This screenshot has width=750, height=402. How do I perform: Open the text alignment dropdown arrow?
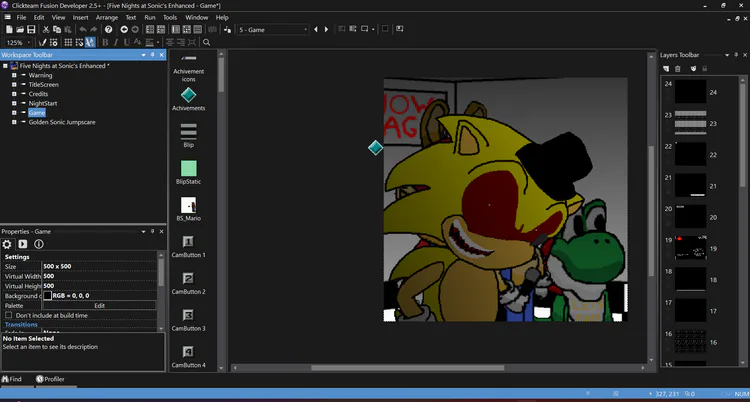[x=158, y=43]
